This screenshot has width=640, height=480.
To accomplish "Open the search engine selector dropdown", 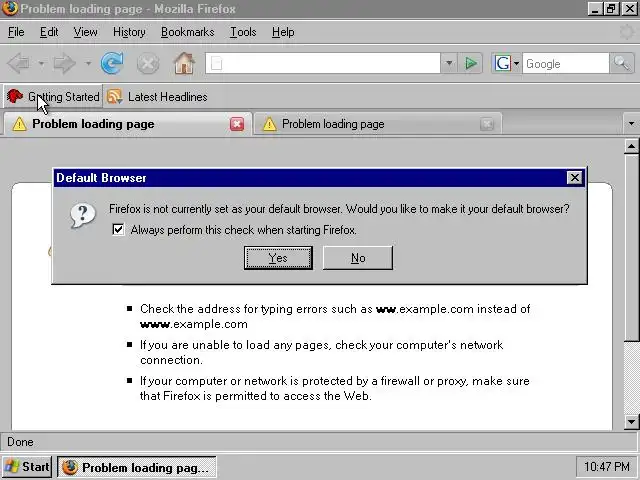I will click(x=516, y=63).
